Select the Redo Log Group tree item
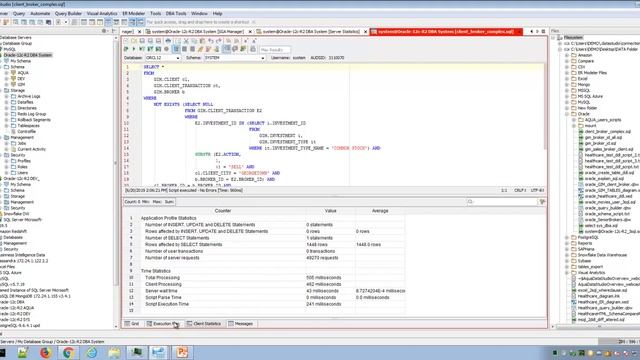640x360 pixels. (32, 114)
